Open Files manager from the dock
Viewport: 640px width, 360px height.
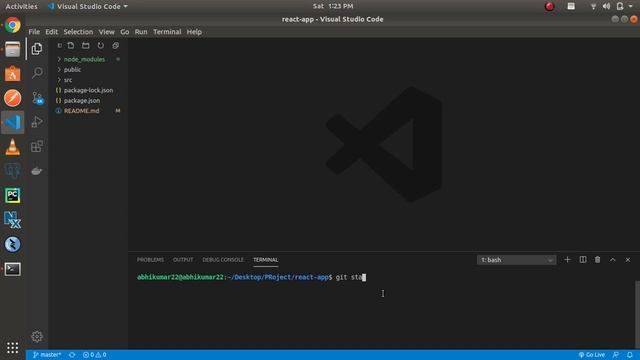pyautogui.click(x=13, y=49)
